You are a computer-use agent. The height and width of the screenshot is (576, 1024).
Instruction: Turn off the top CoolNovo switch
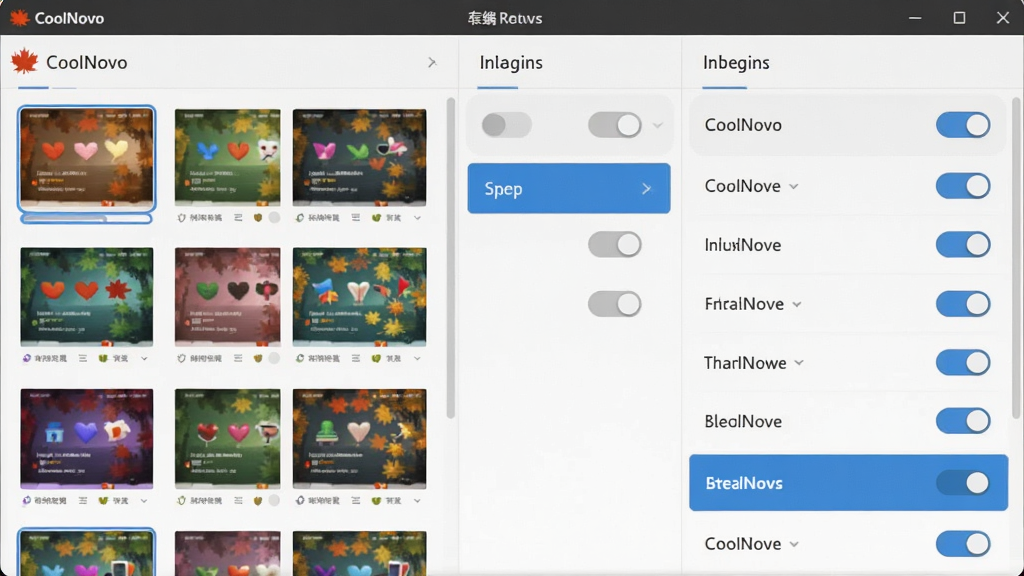(963, 125)
